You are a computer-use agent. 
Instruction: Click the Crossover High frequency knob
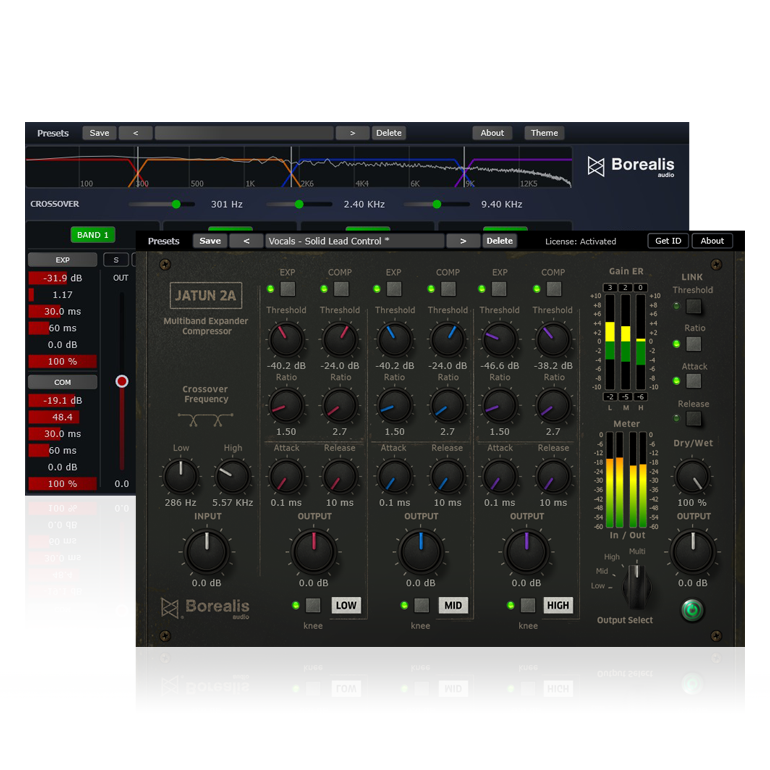pos(233,476)
